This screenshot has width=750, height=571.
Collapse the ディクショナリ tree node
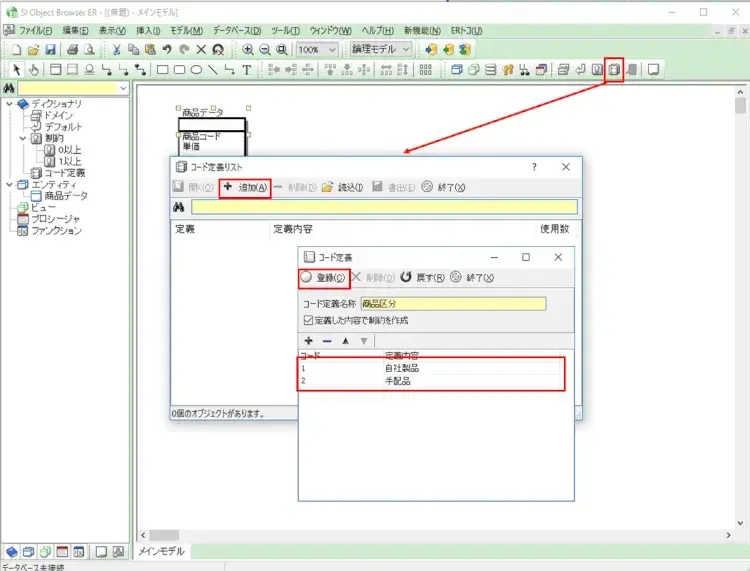10,104
